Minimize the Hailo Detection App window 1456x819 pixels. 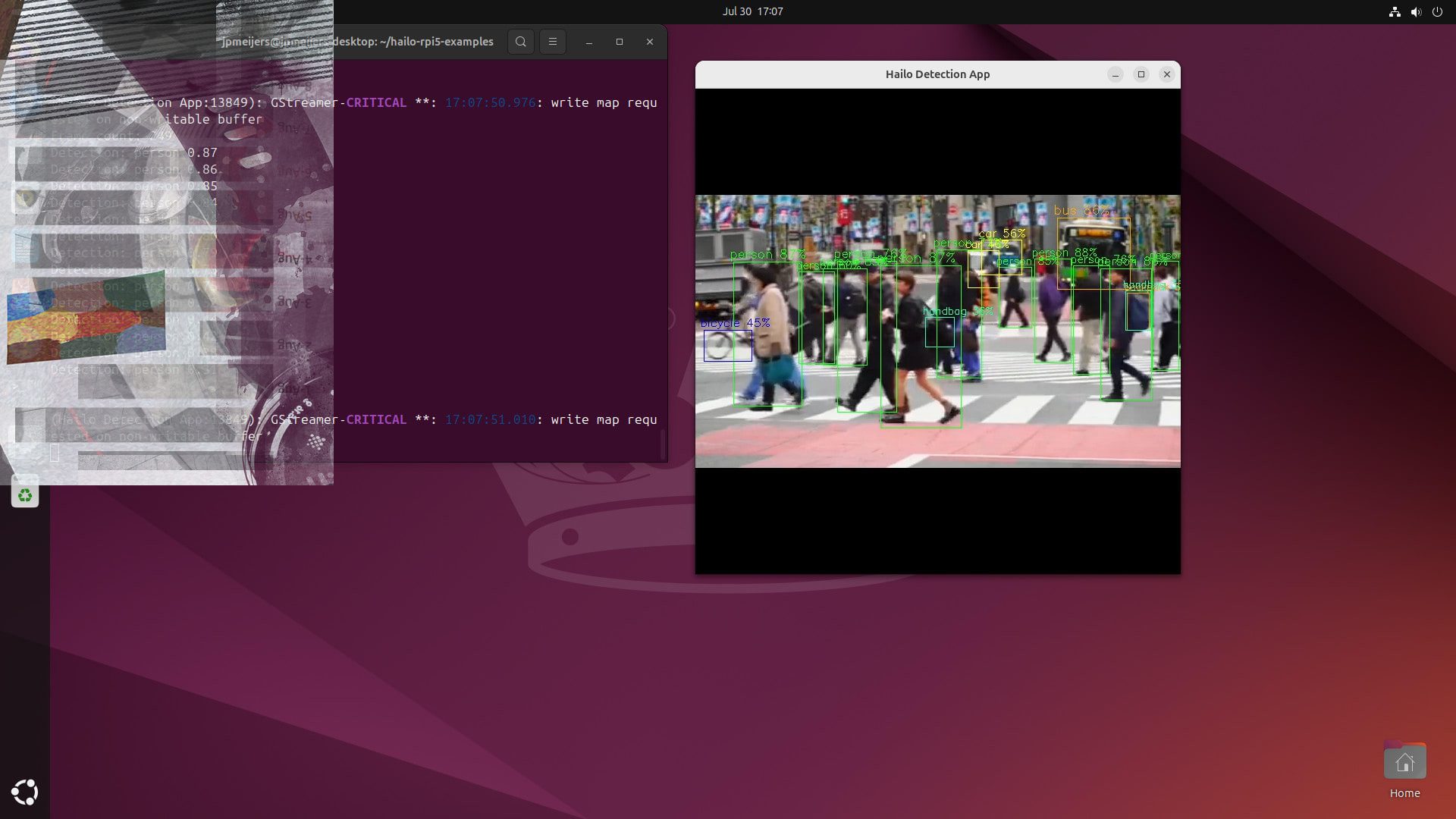click(x=1115, y=74)
